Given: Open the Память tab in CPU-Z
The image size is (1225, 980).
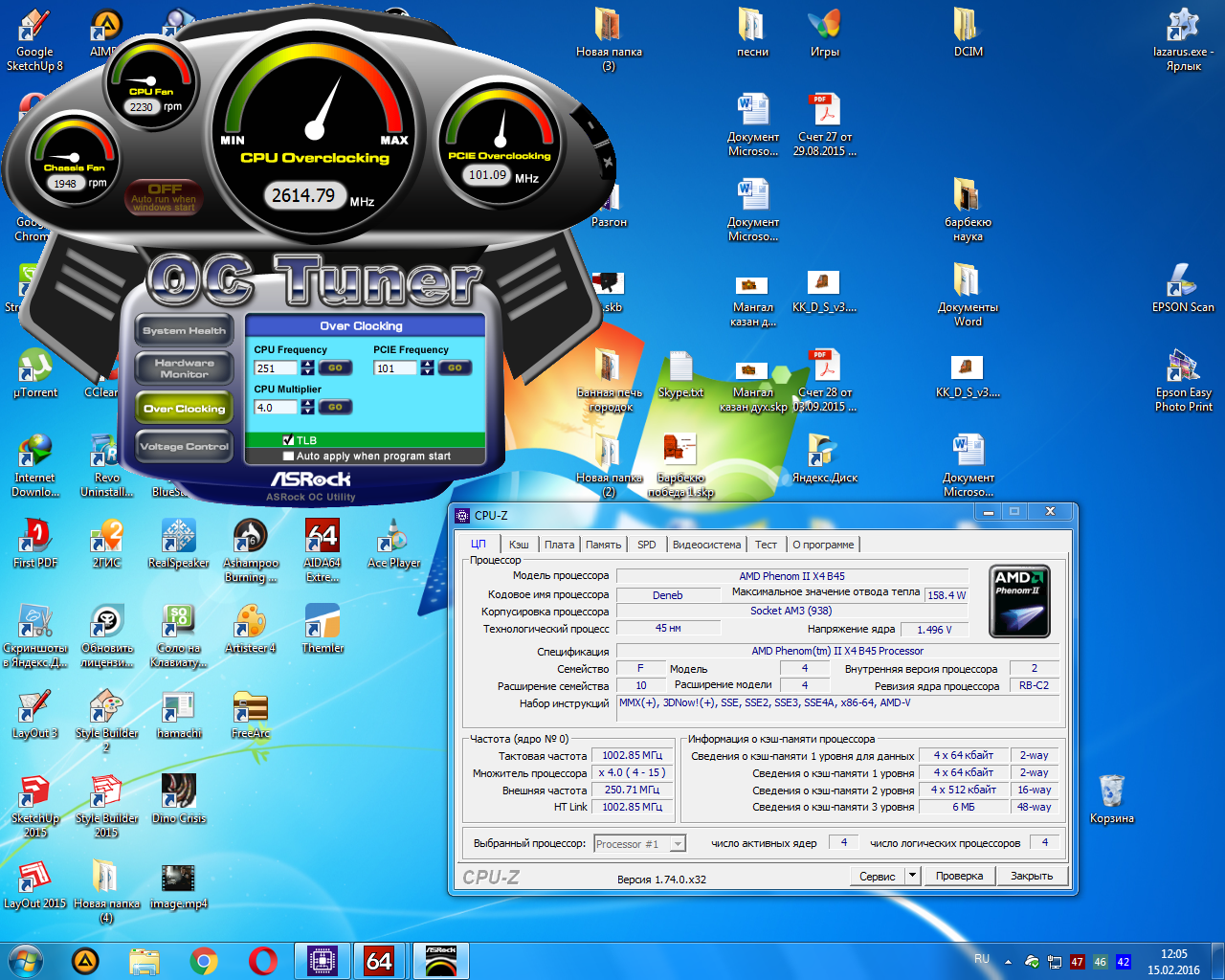Looking at the screenshot, I should click(x=604, y=545).
